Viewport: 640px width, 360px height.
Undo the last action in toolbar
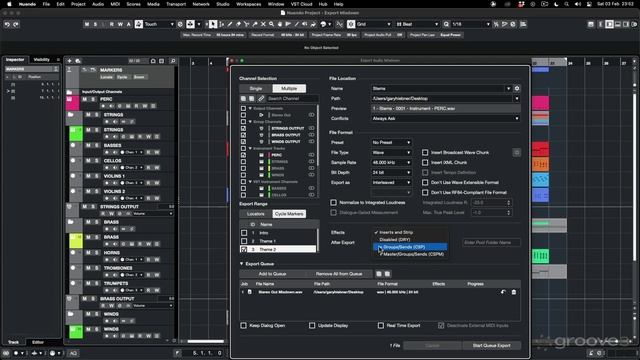[7, 24]
